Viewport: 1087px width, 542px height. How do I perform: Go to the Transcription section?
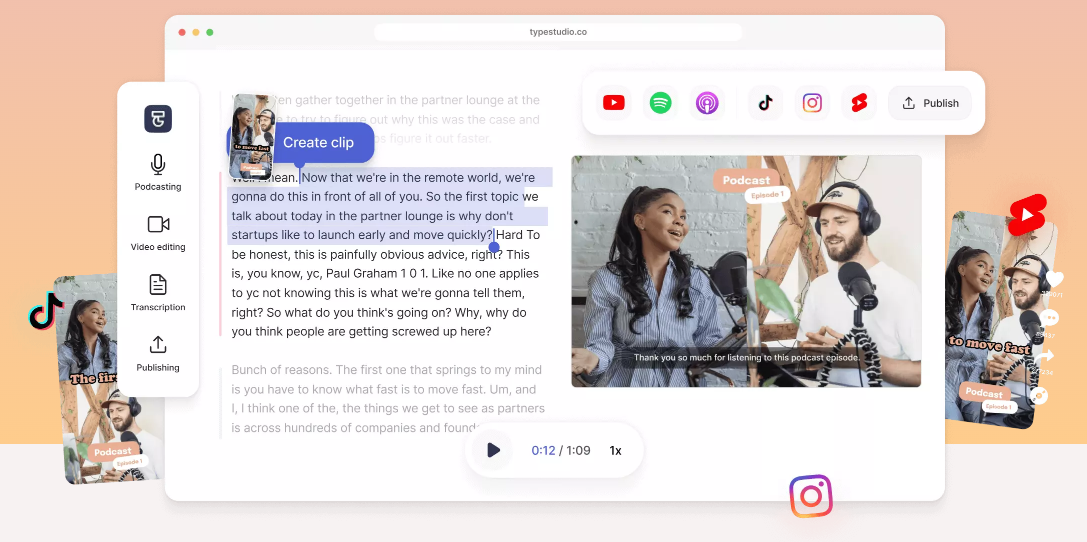pos(158,293)
